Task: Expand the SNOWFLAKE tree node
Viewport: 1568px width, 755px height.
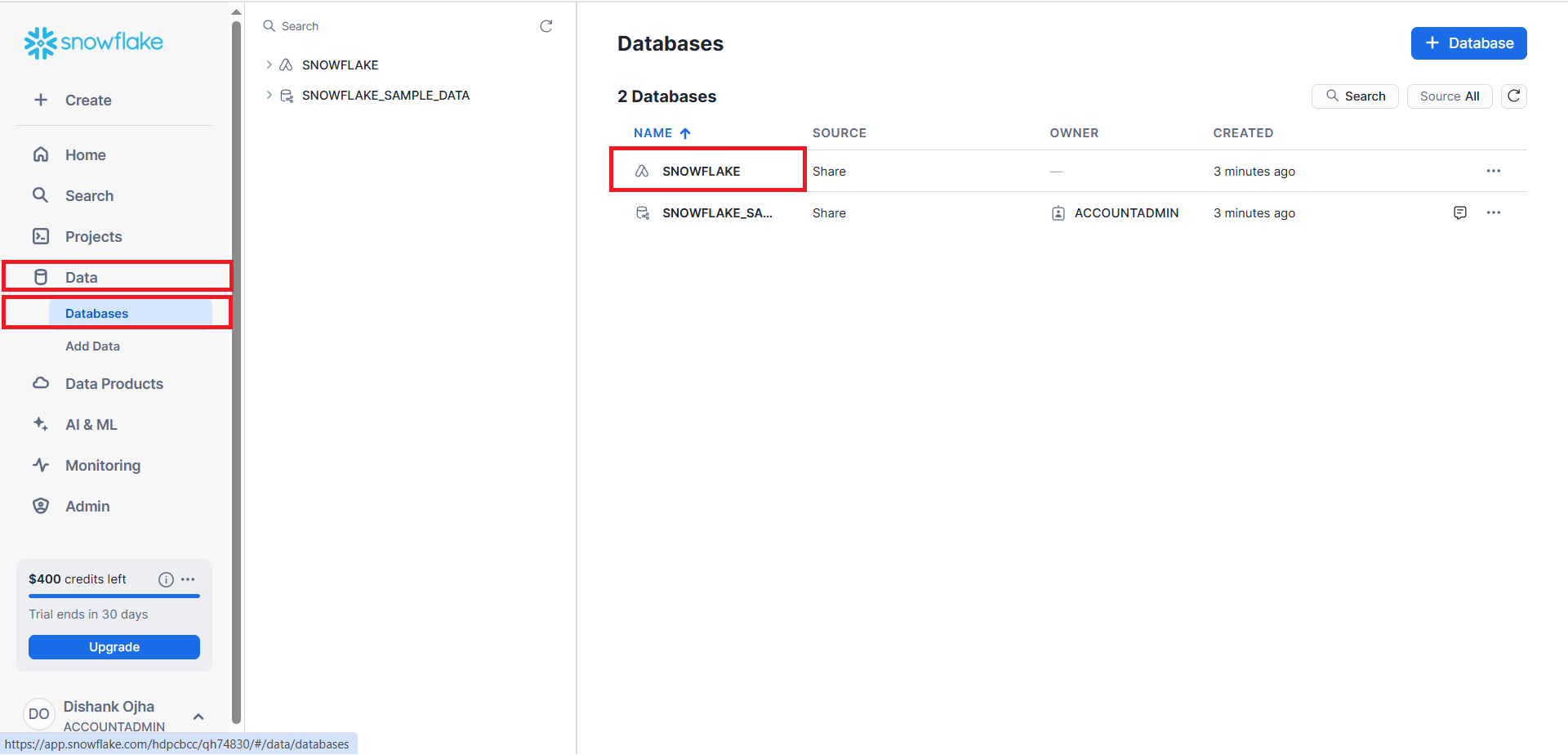Action: [x=269, y=65]
